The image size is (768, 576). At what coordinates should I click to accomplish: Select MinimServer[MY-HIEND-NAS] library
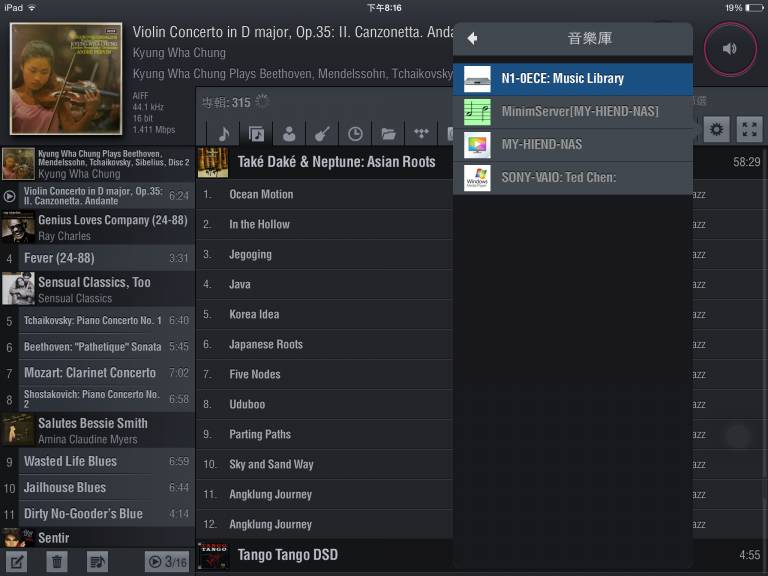tap(573, 112)
